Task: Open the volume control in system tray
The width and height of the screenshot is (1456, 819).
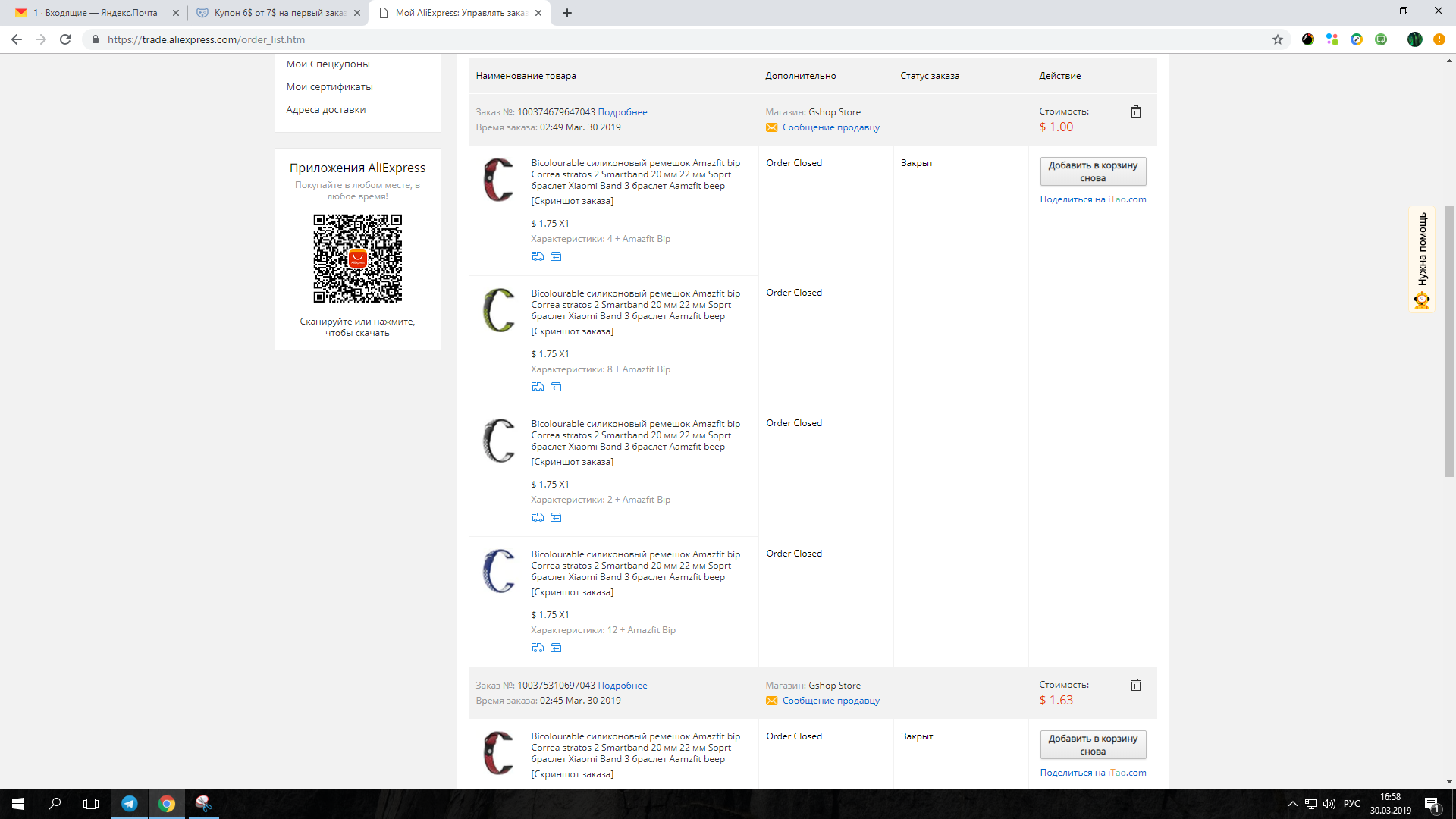Action: point(1329,804)
